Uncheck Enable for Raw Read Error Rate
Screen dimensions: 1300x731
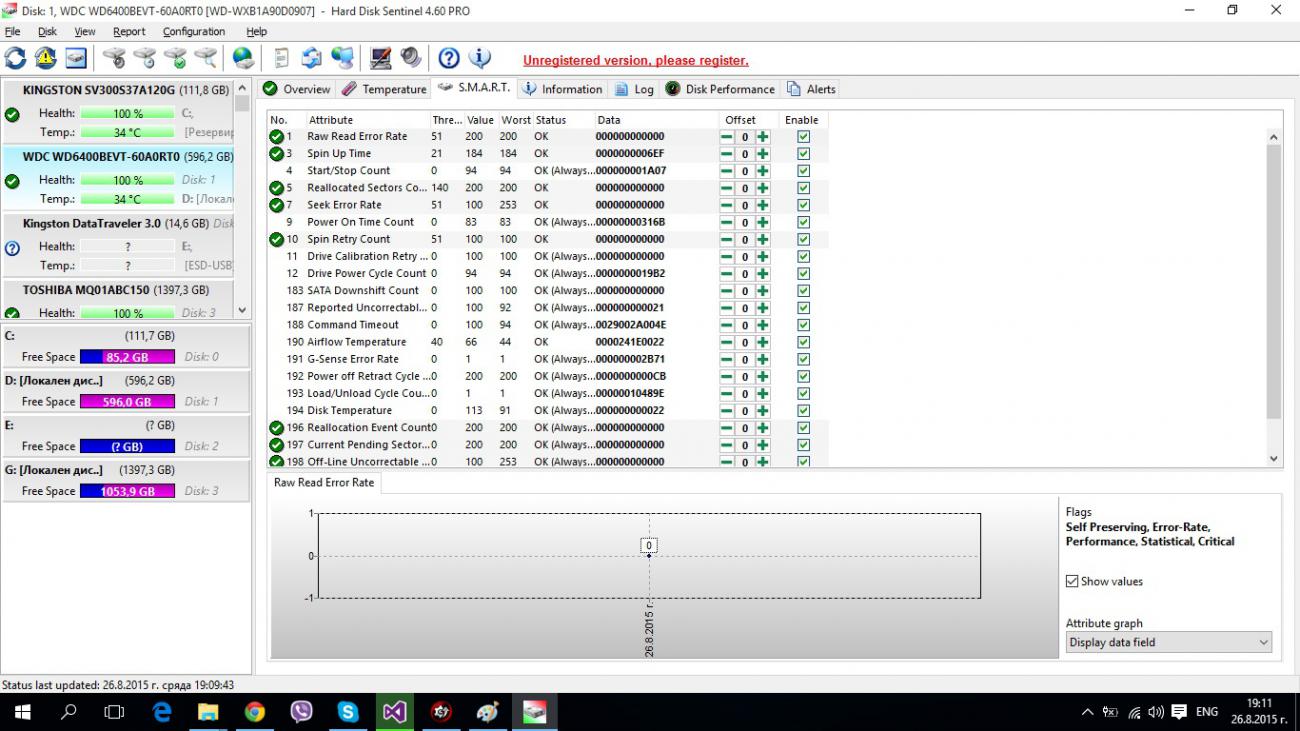[x=803, y=137]
